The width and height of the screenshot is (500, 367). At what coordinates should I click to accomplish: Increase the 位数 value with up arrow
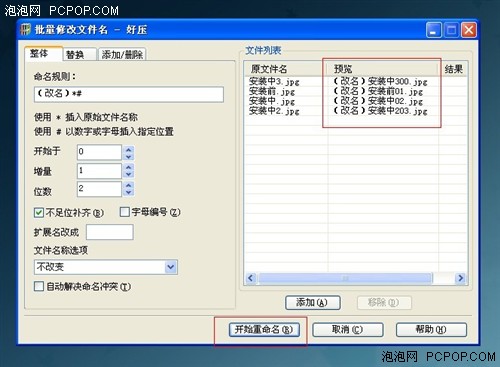click(x=129, y=185)
